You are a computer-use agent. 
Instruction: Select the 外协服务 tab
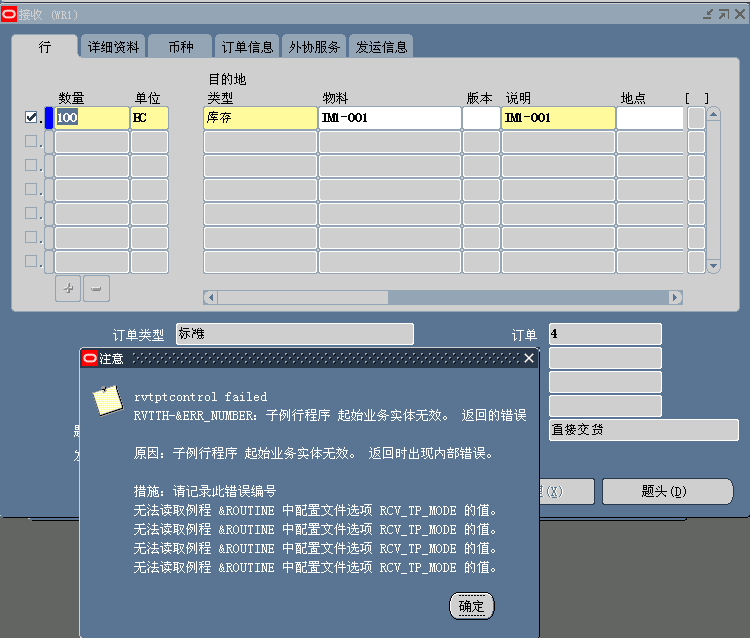pyautogui.click(x=315, y=47)
